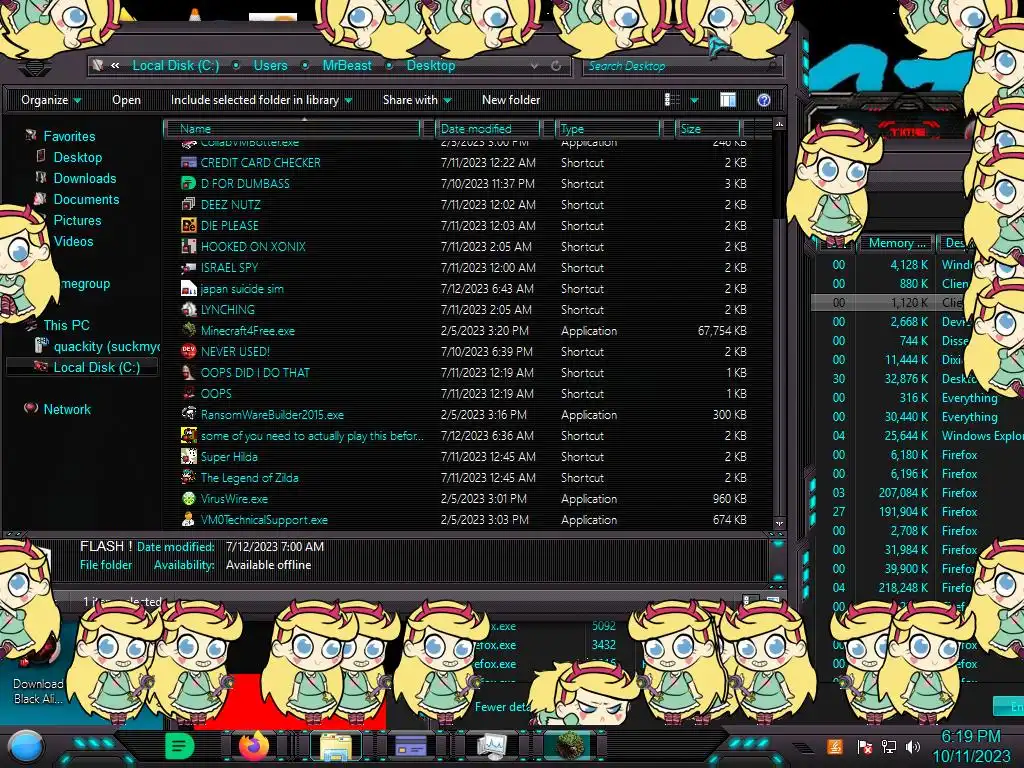Sort files by Name column
Screen dimensions: 1024x768
[293, 129]
